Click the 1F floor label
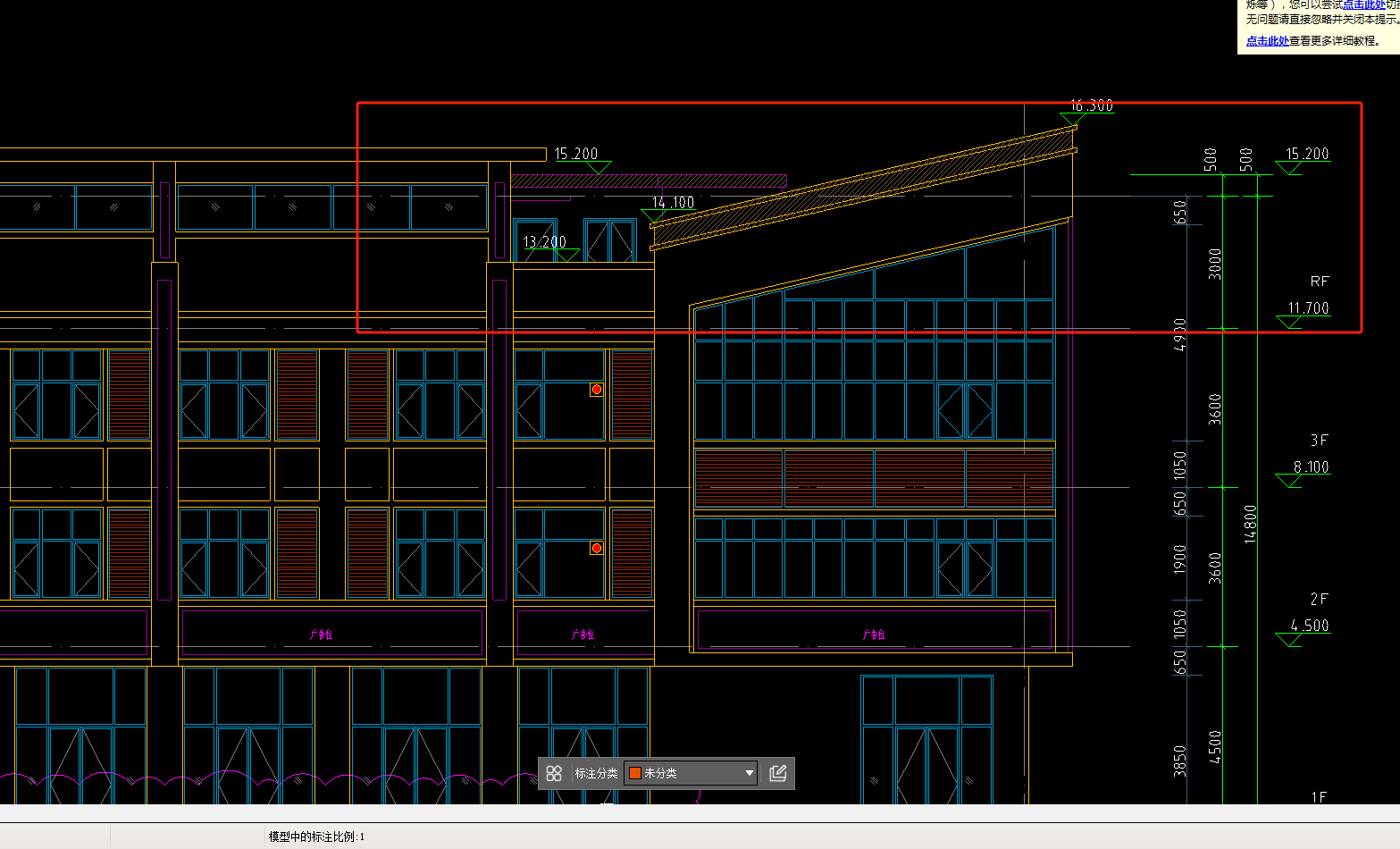This screenshot has height=849, width=1400. coord(1319,797)
